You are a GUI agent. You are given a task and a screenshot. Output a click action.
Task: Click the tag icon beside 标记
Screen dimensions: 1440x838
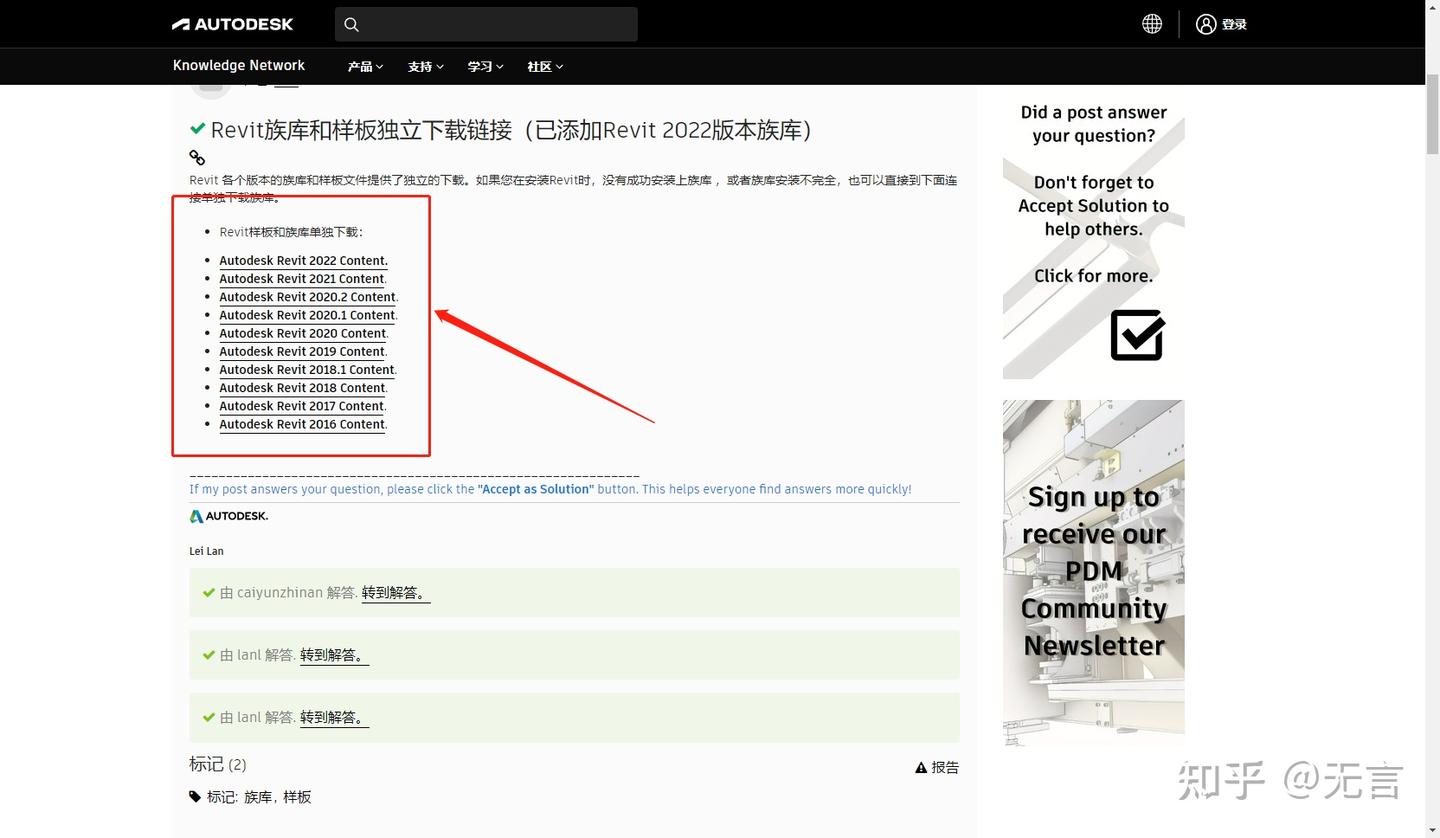tap(195, 796)
